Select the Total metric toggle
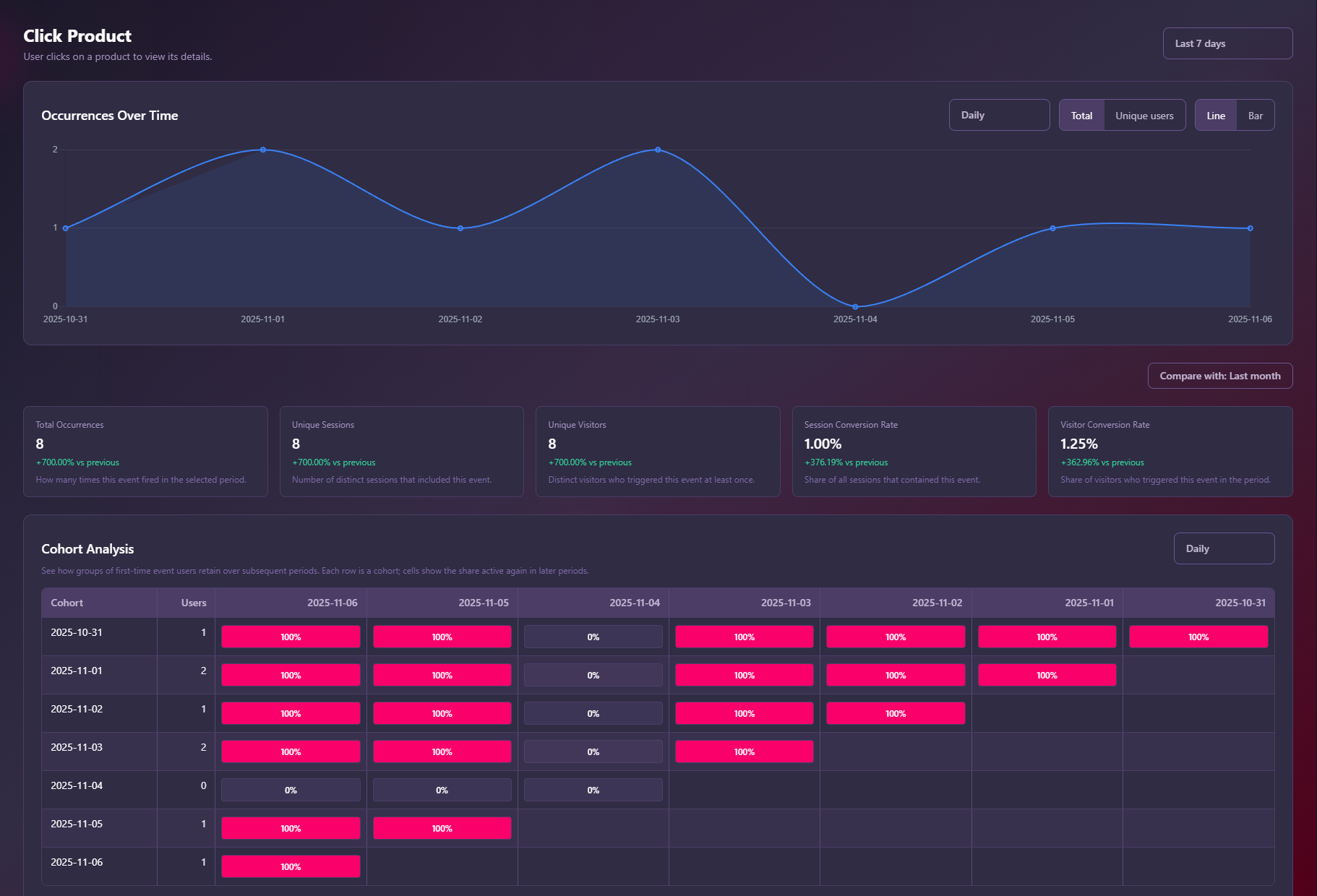Image resolution: width=1317 pixels, height=896 pixels. [x=1081, y=116]
